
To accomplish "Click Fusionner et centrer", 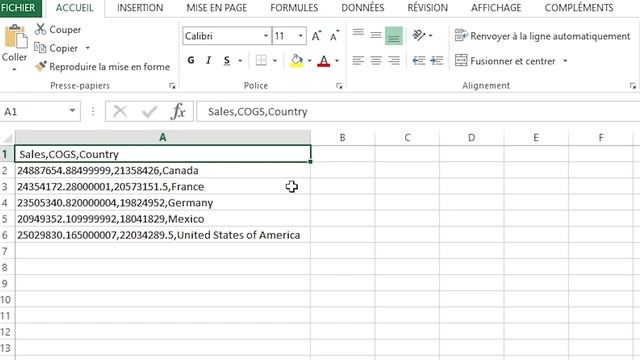I will tap(505, 61).
